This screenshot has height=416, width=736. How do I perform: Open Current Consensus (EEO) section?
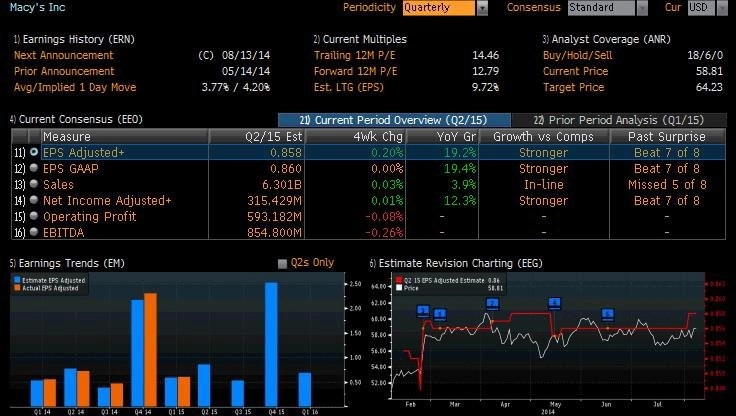pyautogui.click(x=77, y=119)
